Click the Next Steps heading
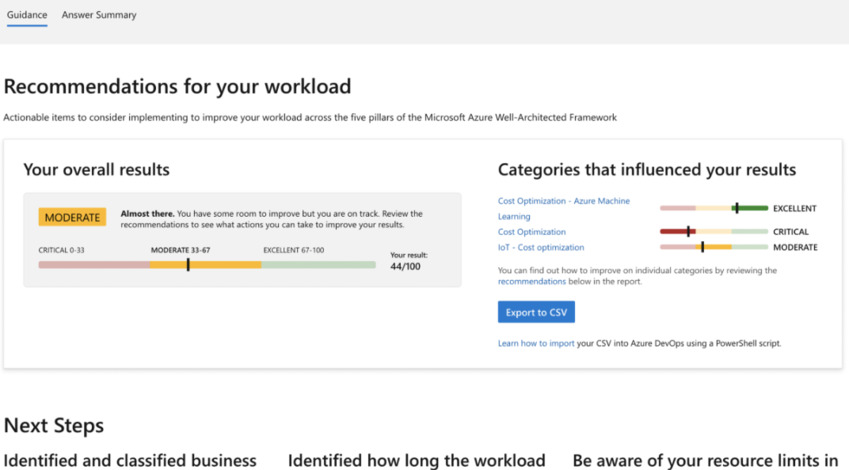The height and width of the screenshot is (470, 849). pyautogui.click(x=54, y=426)
